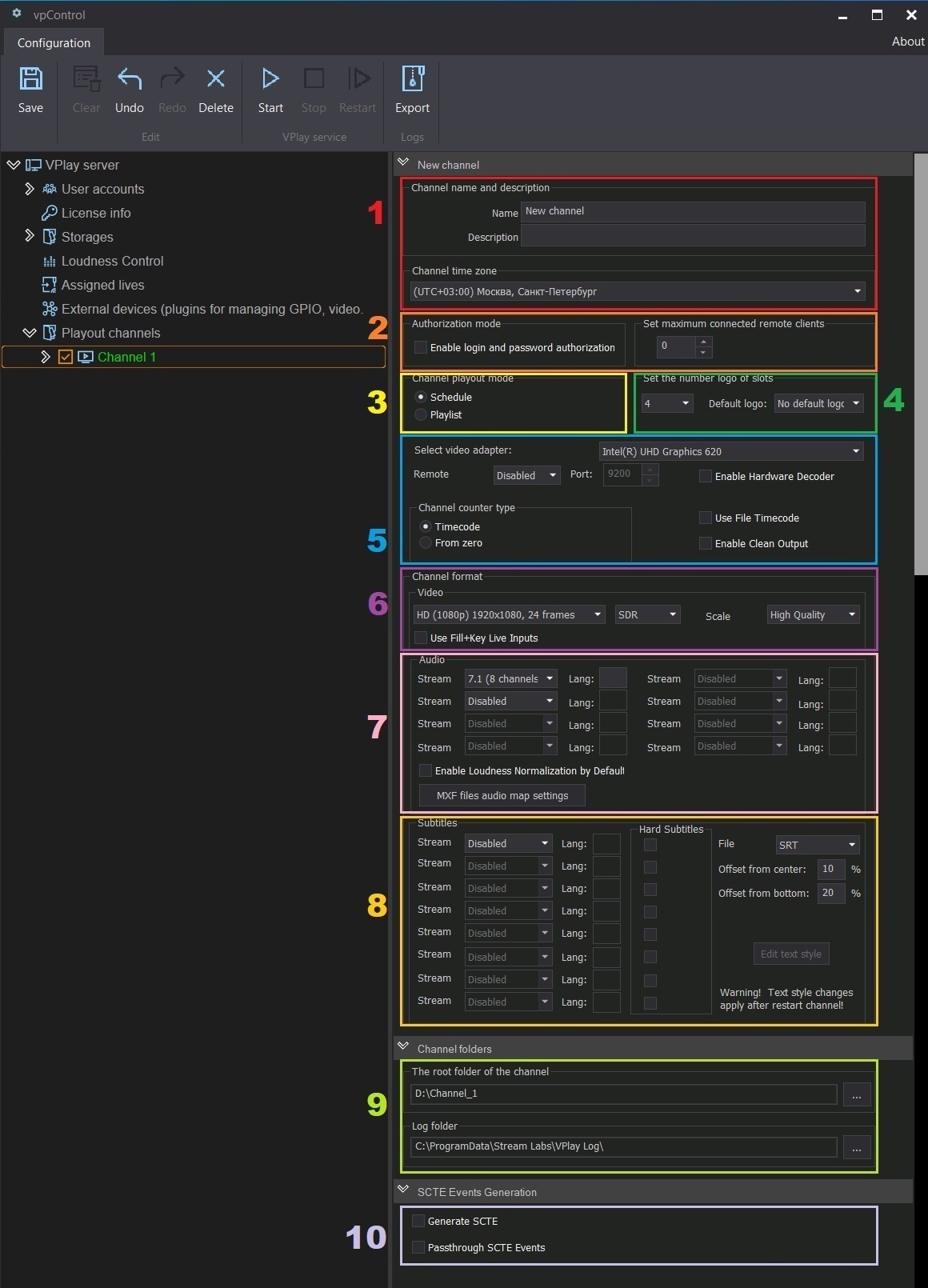Image resolution: width=928 pixels, height=1288 pixels.
Task: Select Schedule playout mode
Action: (421, 397)
